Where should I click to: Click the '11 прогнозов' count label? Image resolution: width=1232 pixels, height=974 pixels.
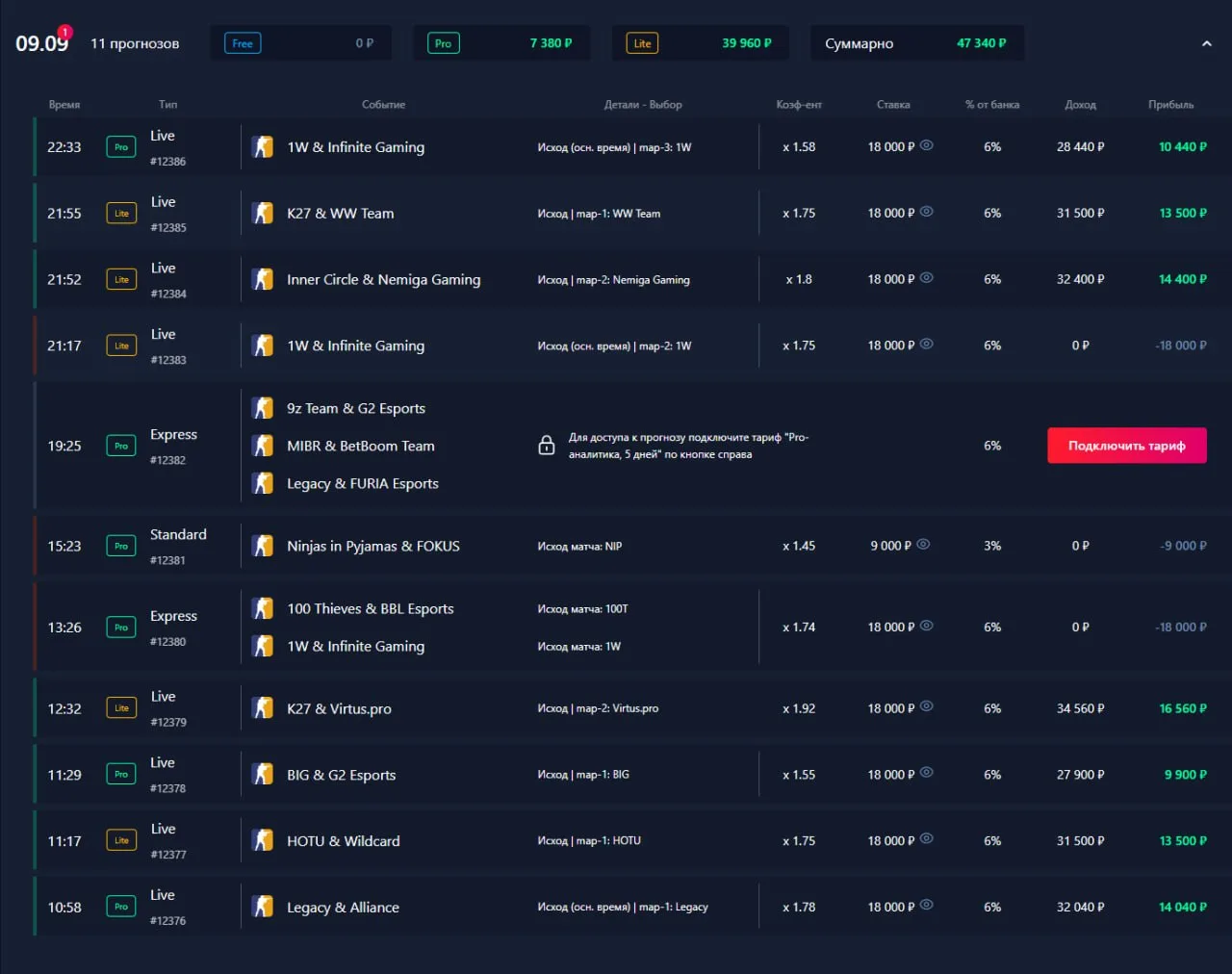135,43
